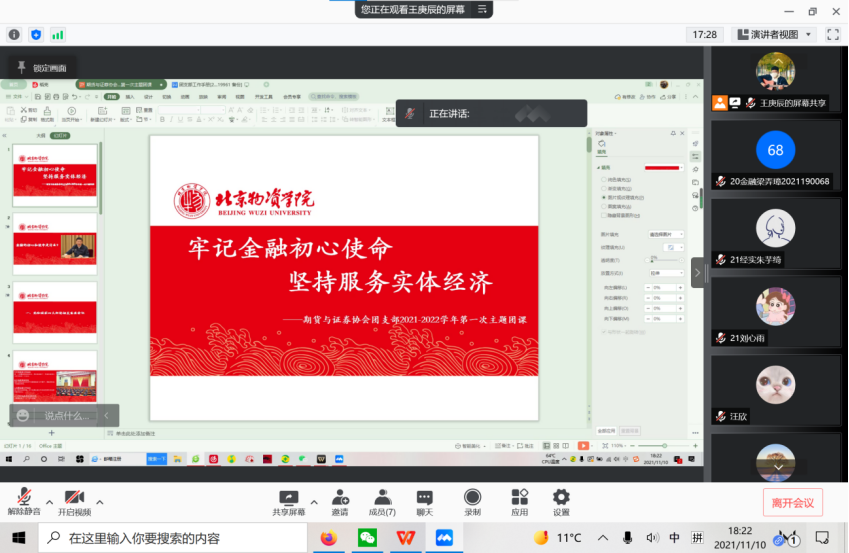This screenshot has width=849, height=553.
Task: Expand audio options arrow beside 解除静音
Action: [x=49, y=501]
